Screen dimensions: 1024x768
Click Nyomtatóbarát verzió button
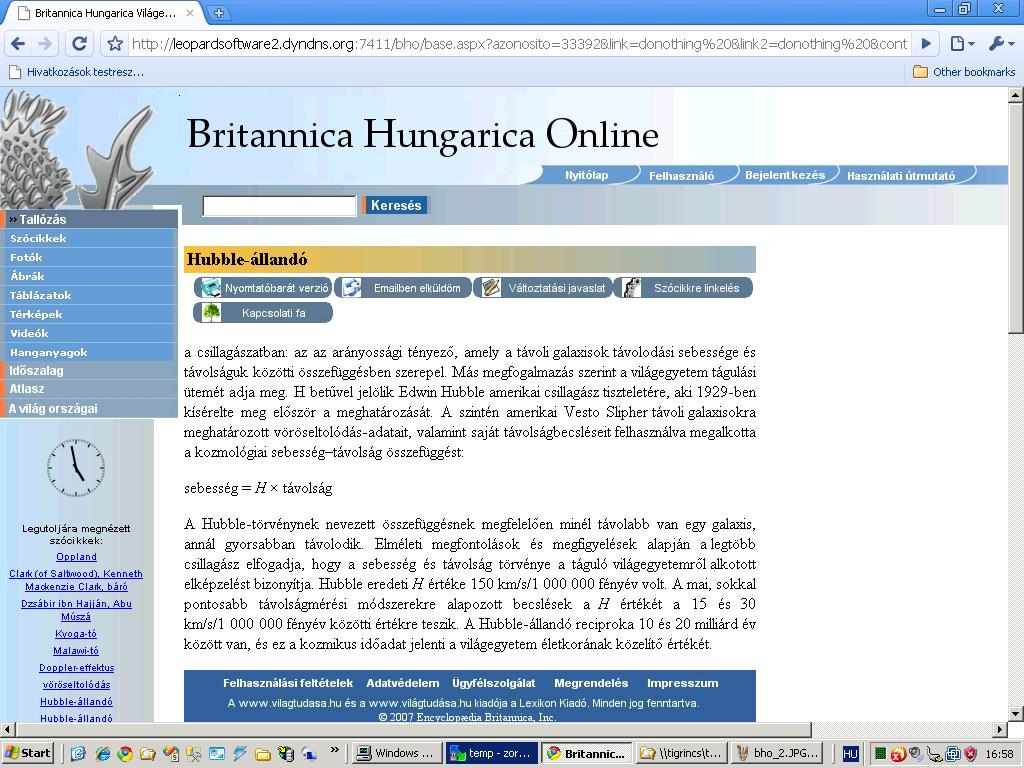[263, 287]
